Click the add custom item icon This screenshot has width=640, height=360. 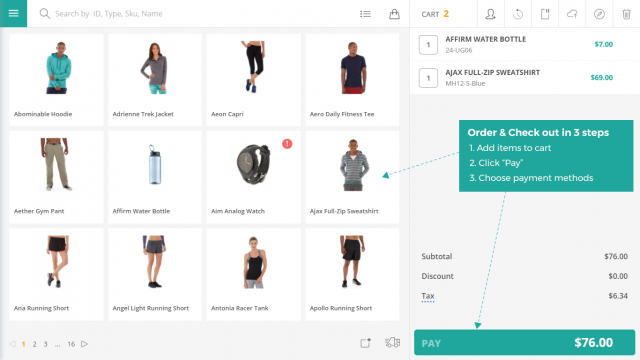(365, 343)
